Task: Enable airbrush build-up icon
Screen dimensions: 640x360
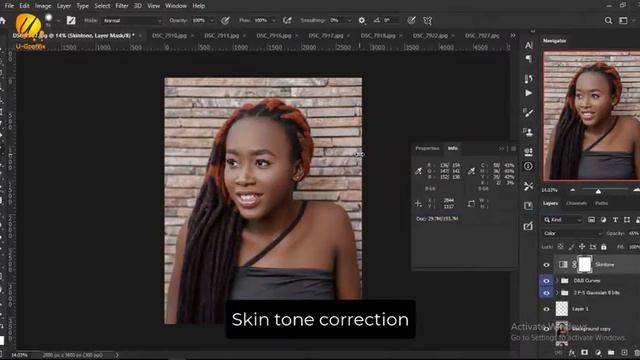Action: coord(287,20)
